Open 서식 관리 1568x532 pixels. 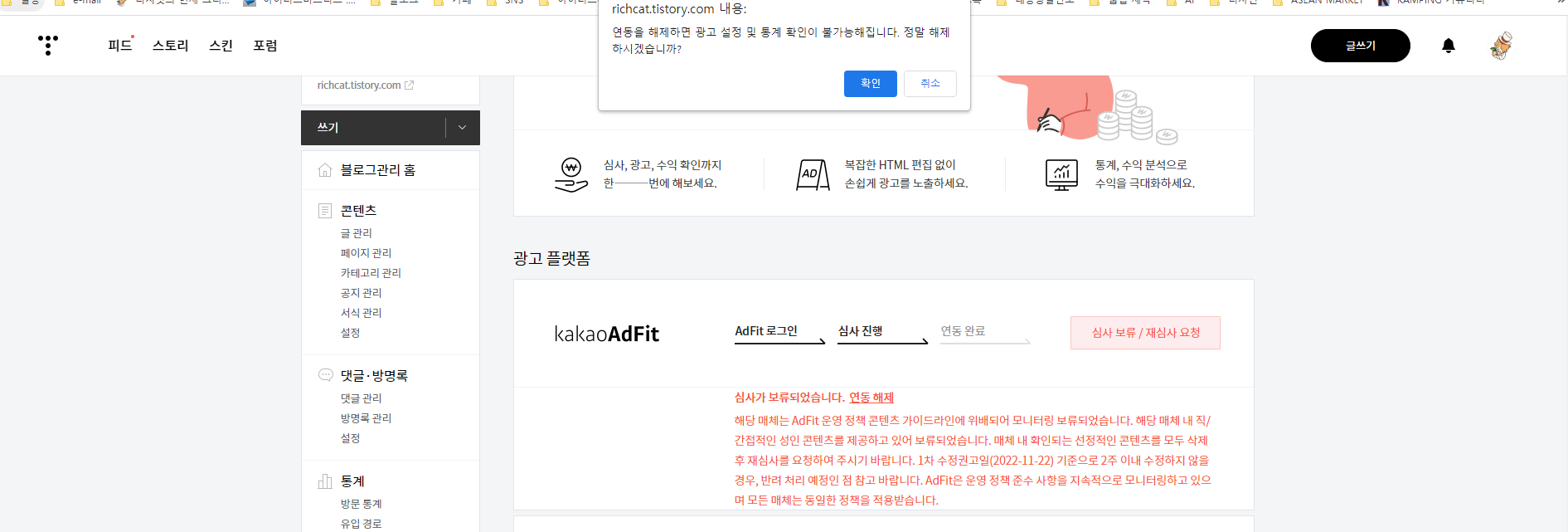362,313
